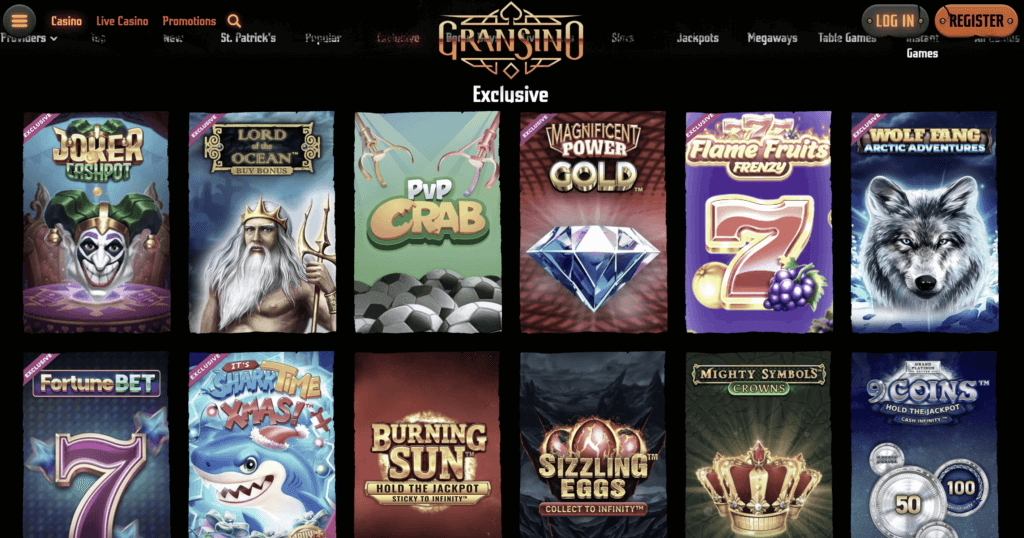
Task: Click the REGISTER button
Action: click(976, 21)
